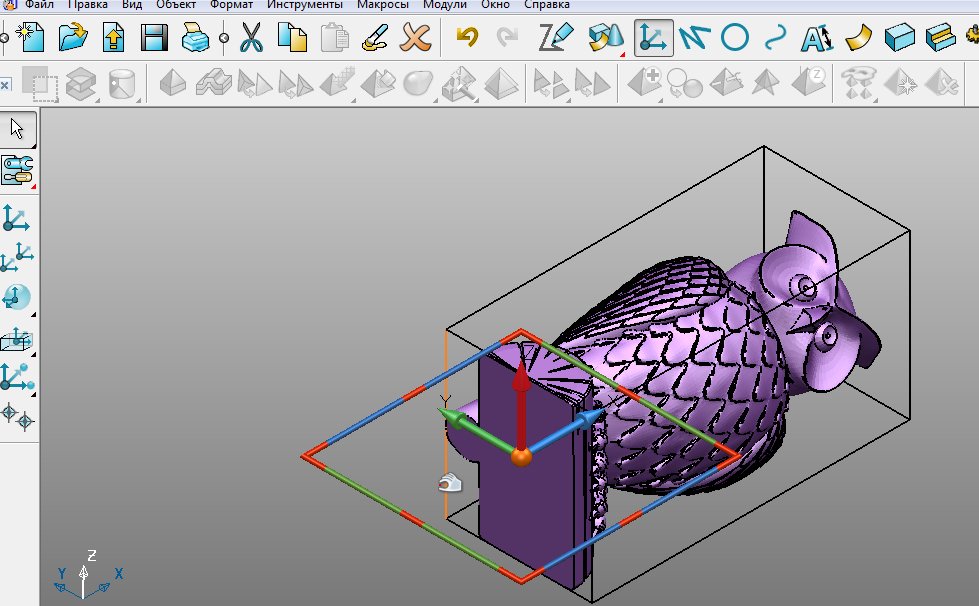This screenshot has height=606, width=979.
Task: Click the mesh from surface stepped icon
Action: [214, 83]
